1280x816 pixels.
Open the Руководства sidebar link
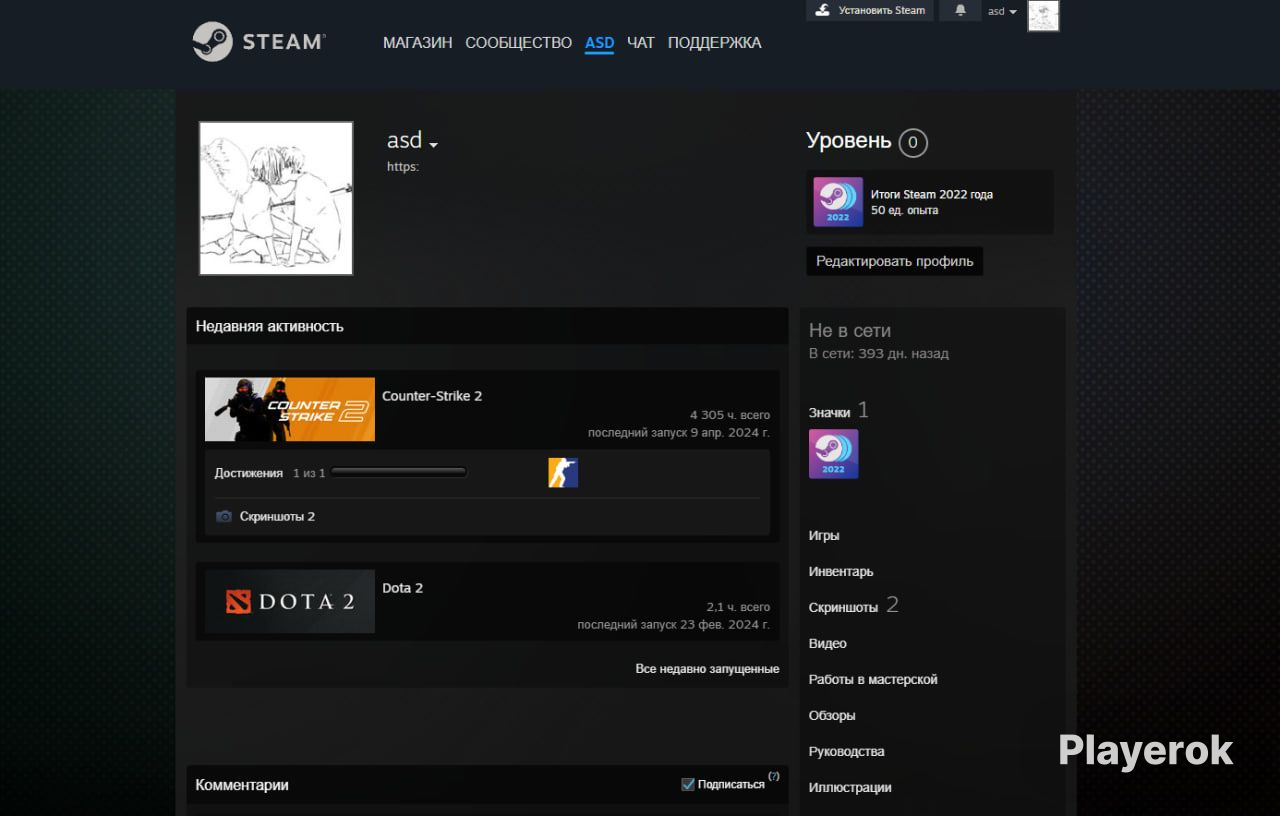pyautogui.click(x=847, y=752)
